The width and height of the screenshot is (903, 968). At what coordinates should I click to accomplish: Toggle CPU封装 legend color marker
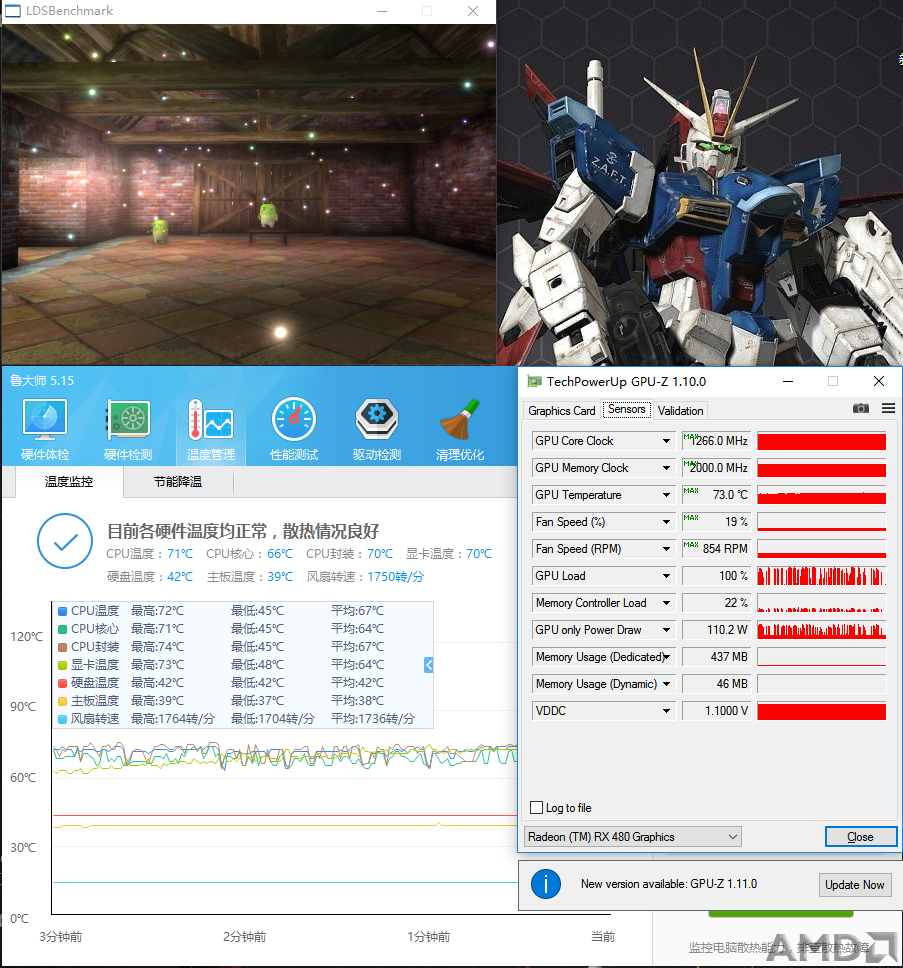pyautogui.click(x=62, y=647)
